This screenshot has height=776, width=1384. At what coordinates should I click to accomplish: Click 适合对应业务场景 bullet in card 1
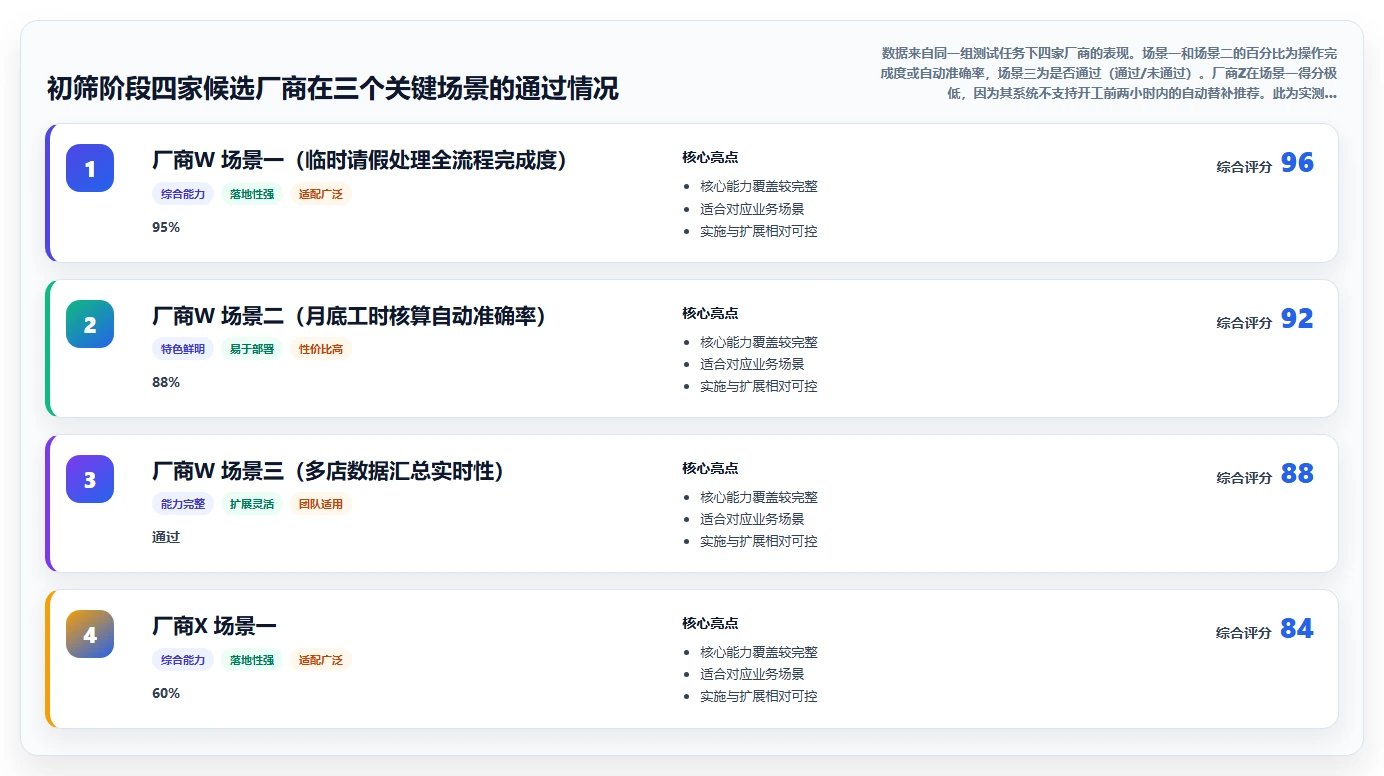tap(752, 209)
